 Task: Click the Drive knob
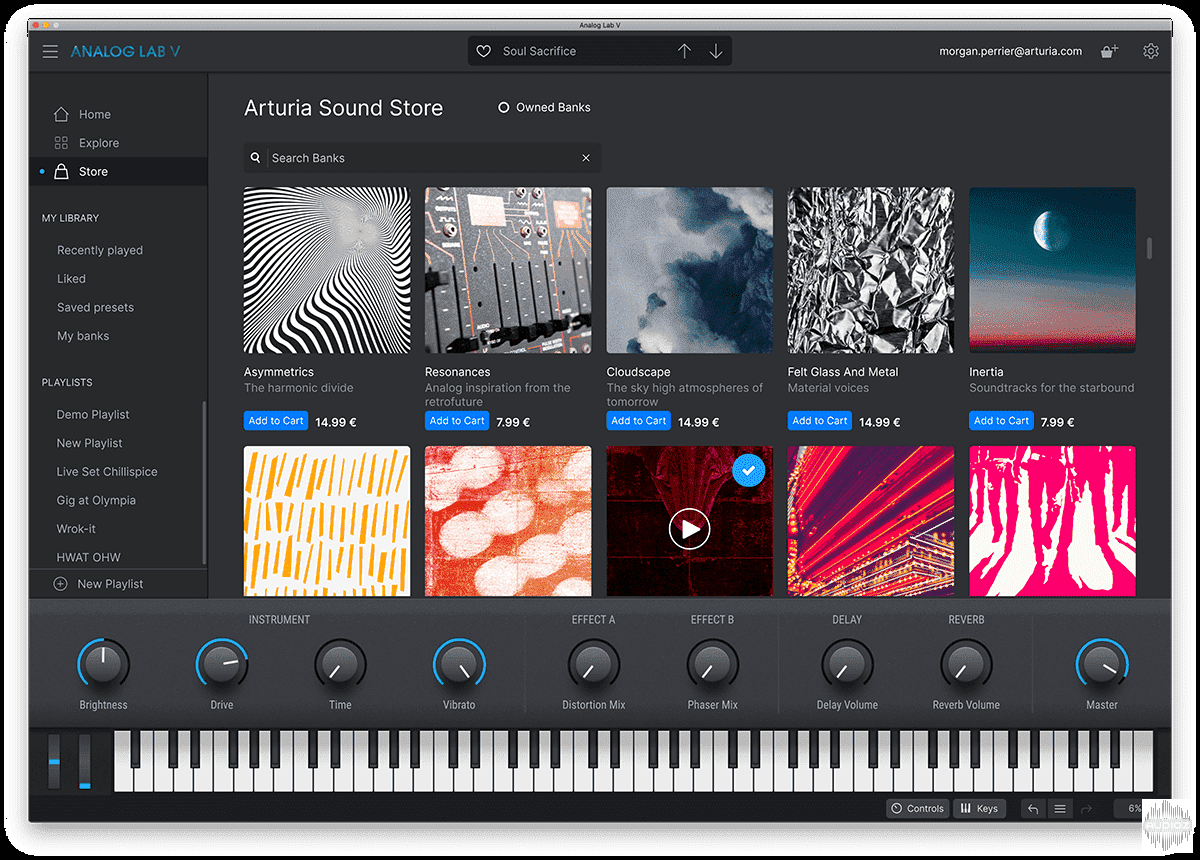222,664
